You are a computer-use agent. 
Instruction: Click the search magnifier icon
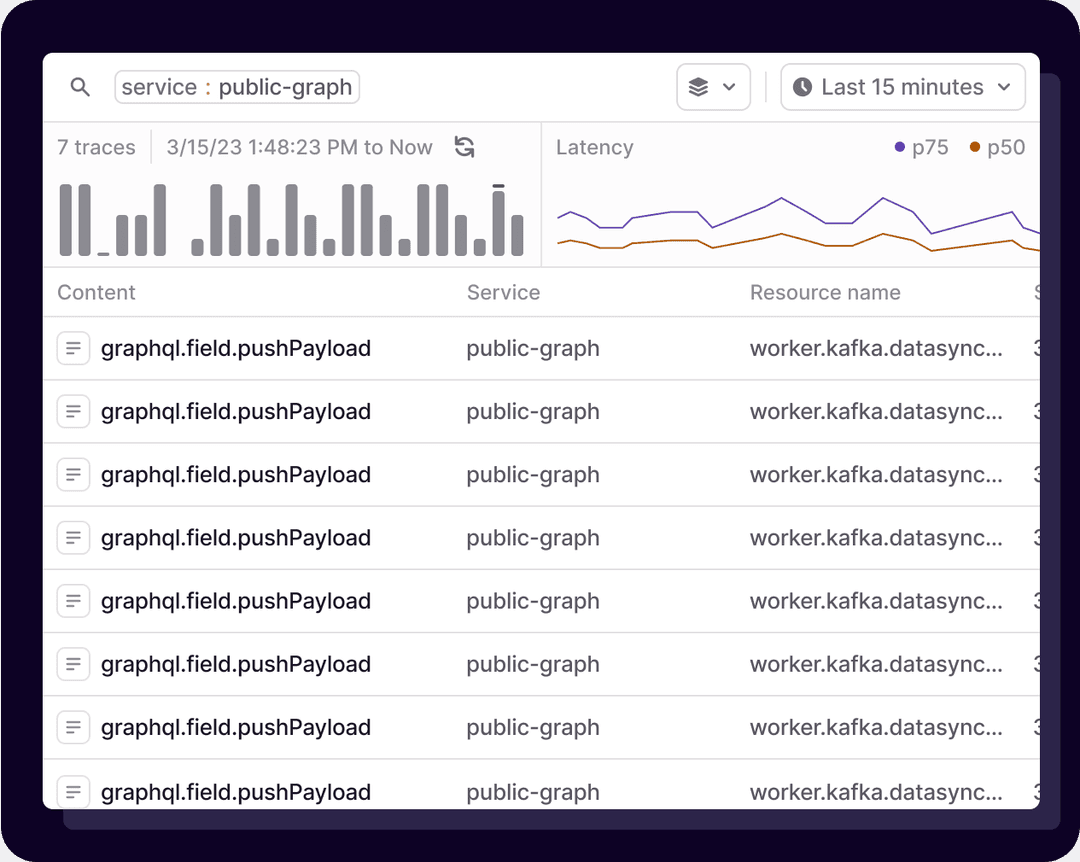80,88
